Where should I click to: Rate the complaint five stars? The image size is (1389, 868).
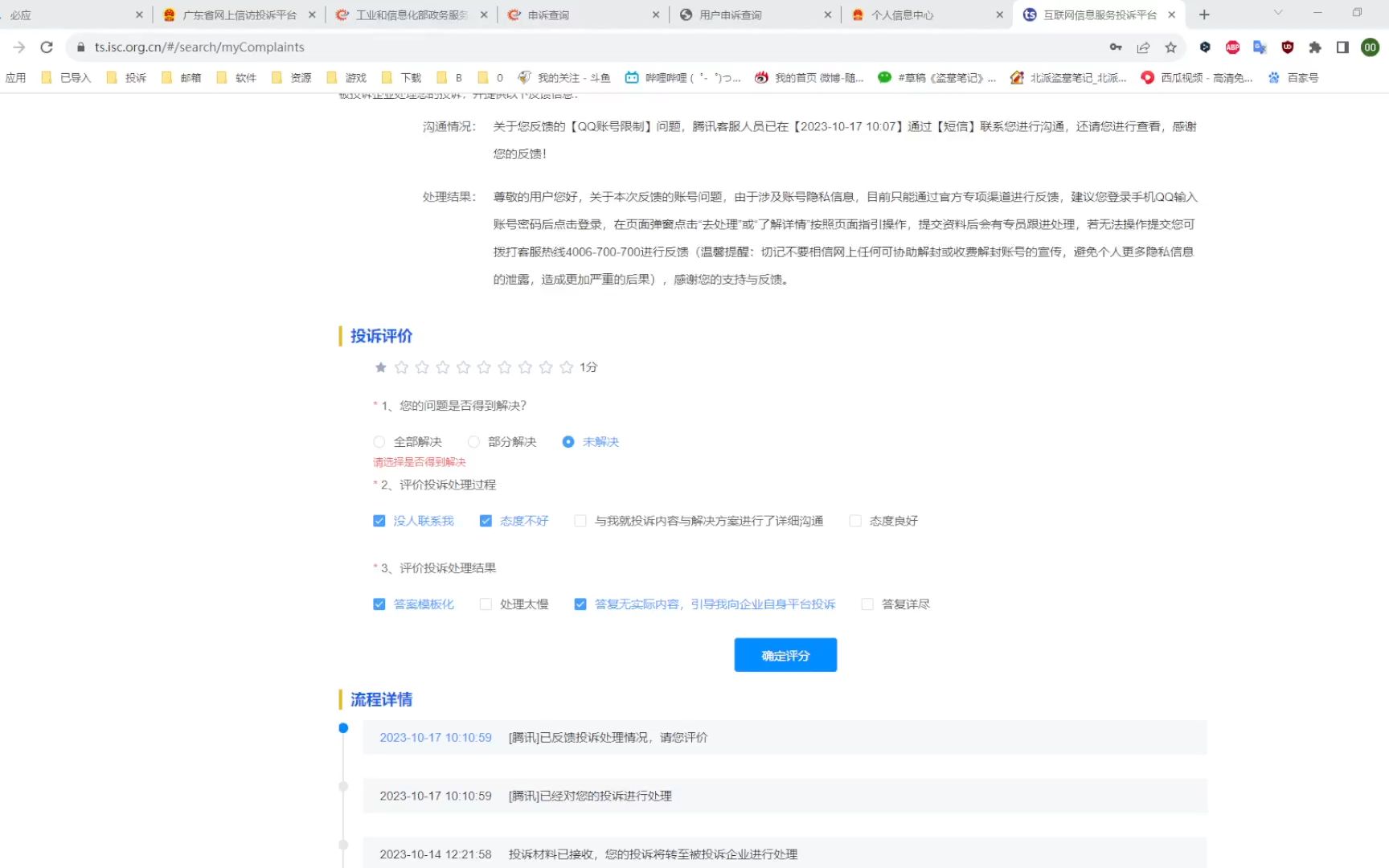464,367
